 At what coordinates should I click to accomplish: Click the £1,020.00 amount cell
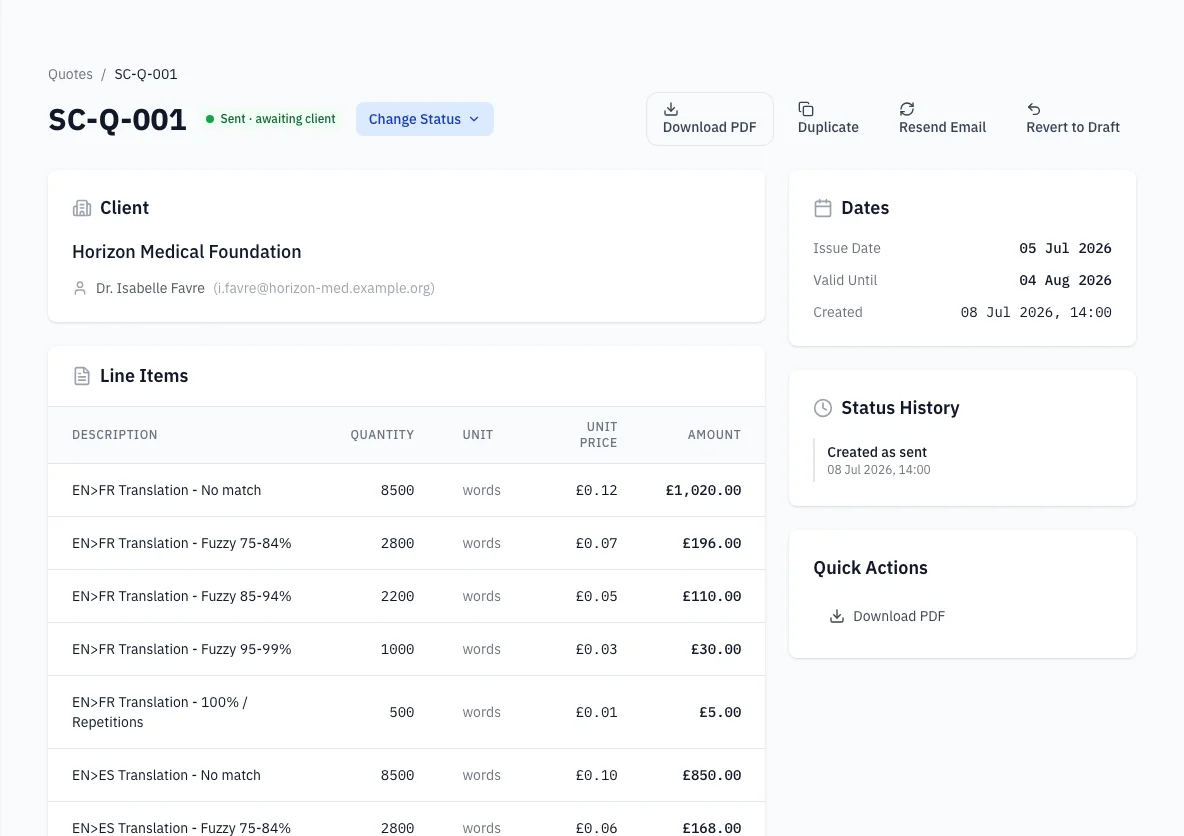[703, 490]
